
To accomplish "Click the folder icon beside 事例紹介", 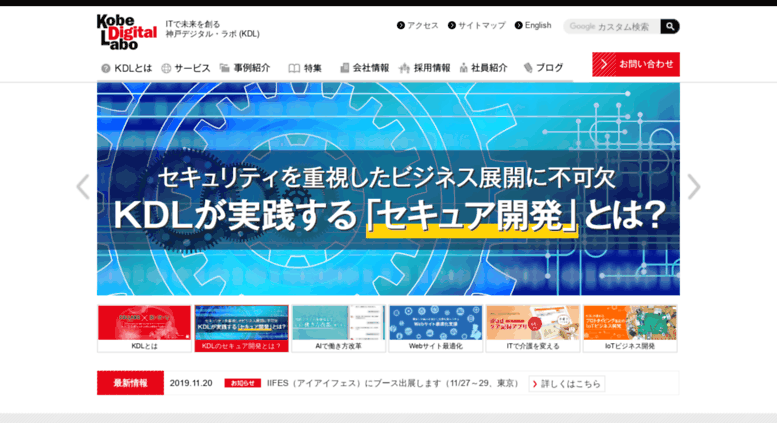I will tap(224, 67).
